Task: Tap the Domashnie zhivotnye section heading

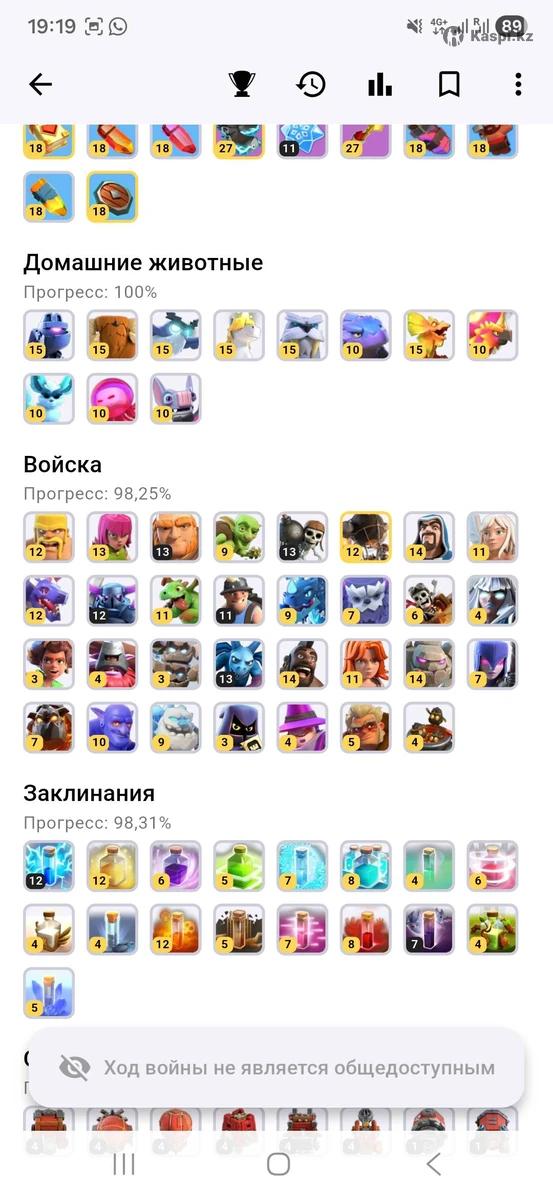Action: pyautogui.click(x=143, y=263)
